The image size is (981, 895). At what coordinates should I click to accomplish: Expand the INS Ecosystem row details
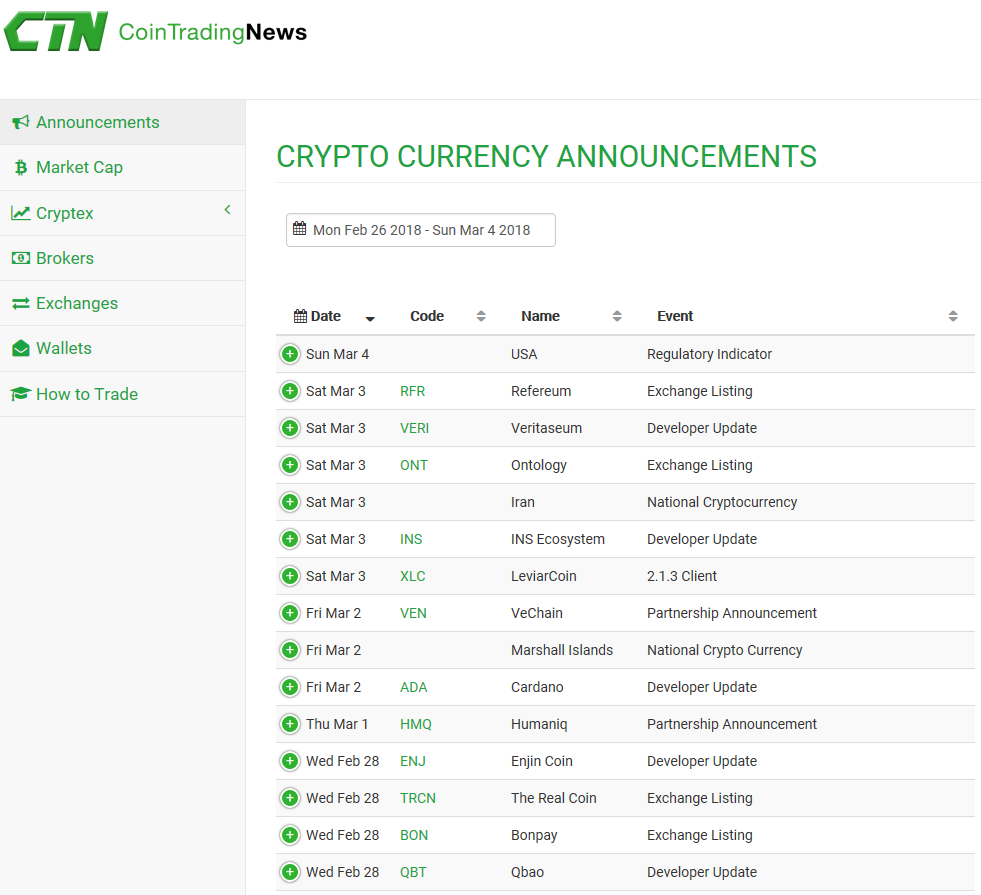coord(290,539)
